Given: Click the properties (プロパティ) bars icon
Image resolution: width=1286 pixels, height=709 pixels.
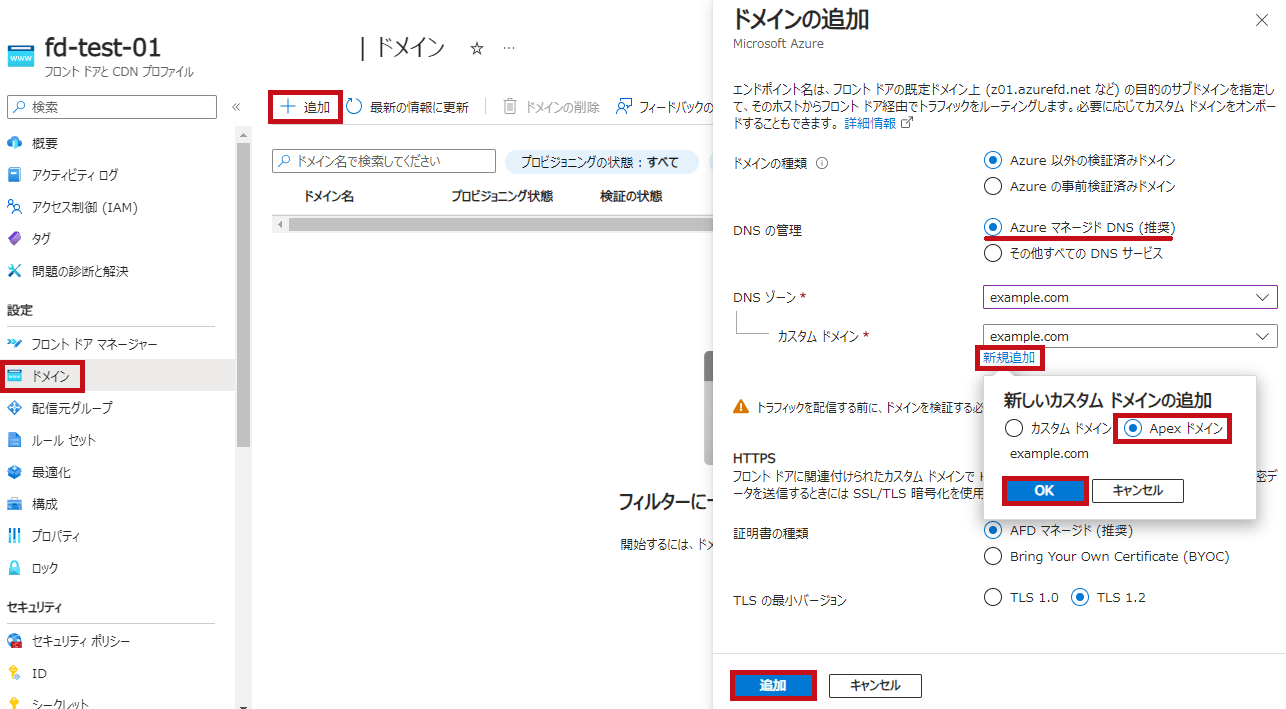Looking at the screenshot, I should coord(14,536).
